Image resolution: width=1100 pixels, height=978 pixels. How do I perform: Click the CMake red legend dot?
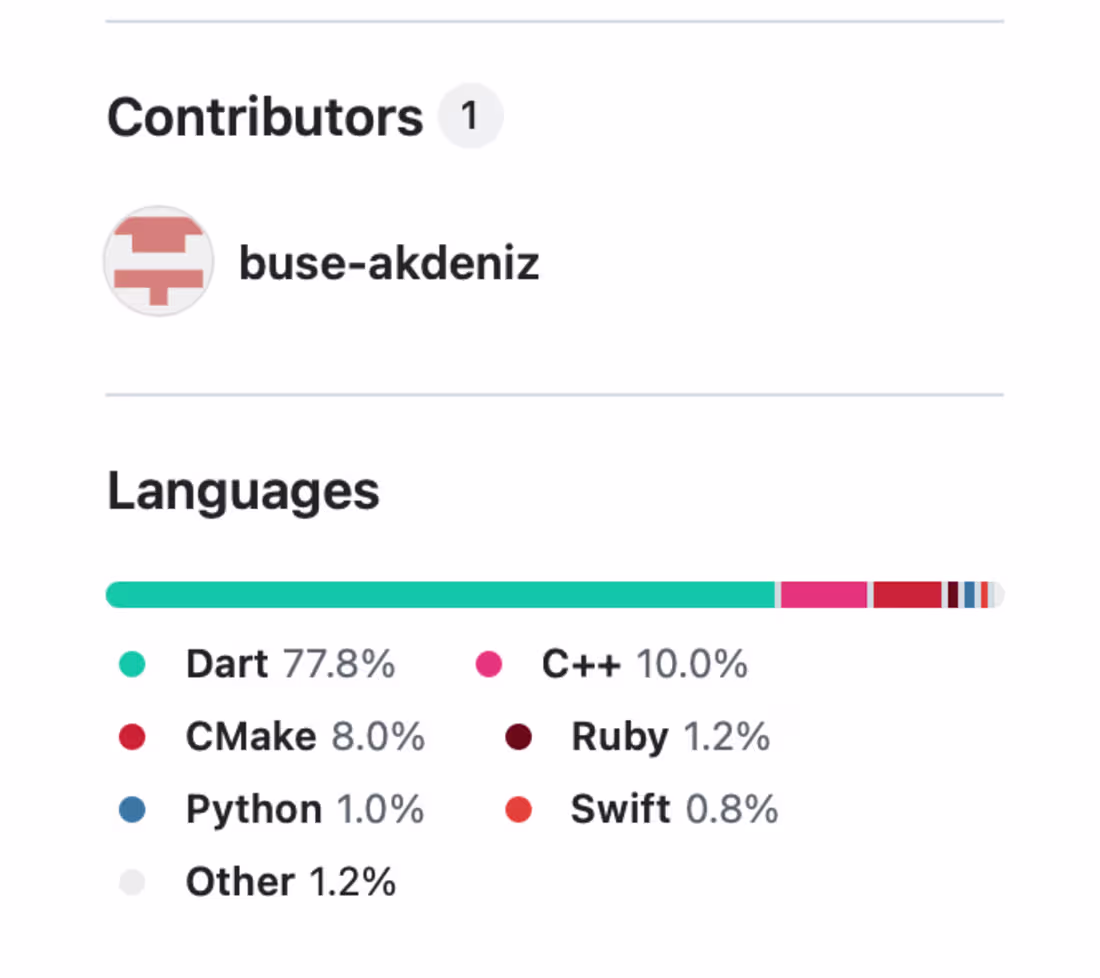tap(132, 737)
